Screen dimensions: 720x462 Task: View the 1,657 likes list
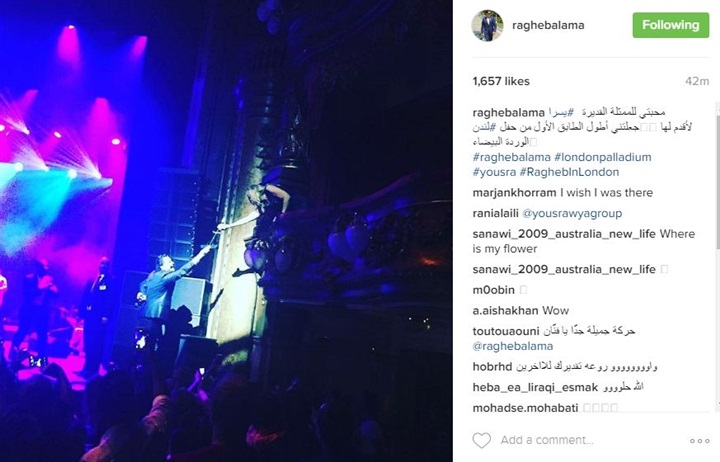pyautogui.click(x=501, y=81)
